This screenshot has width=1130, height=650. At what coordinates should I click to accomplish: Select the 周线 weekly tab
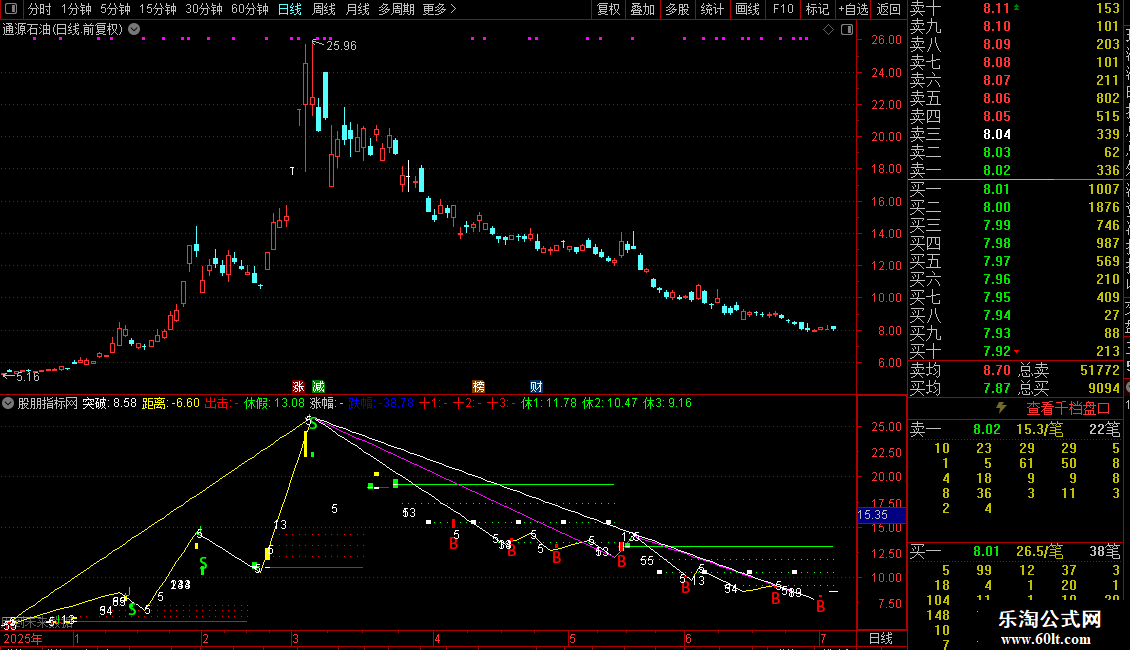coord(324,9)
